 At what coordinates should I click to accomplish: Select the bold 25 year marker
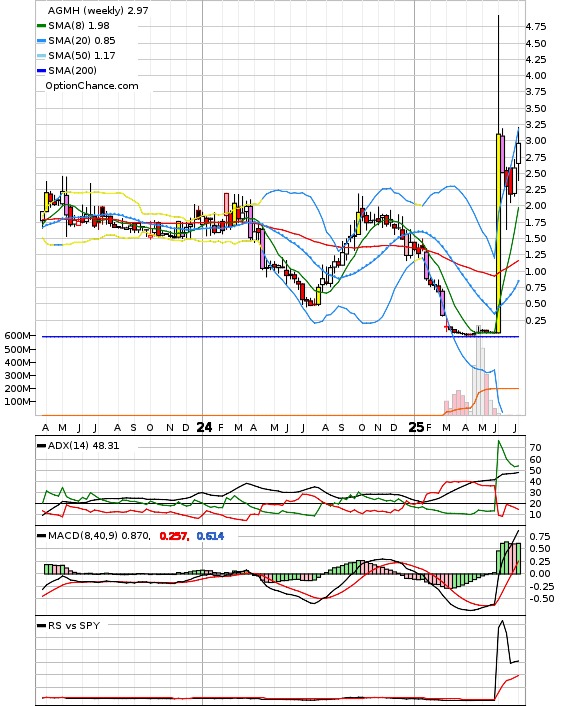tap(416, 427)
